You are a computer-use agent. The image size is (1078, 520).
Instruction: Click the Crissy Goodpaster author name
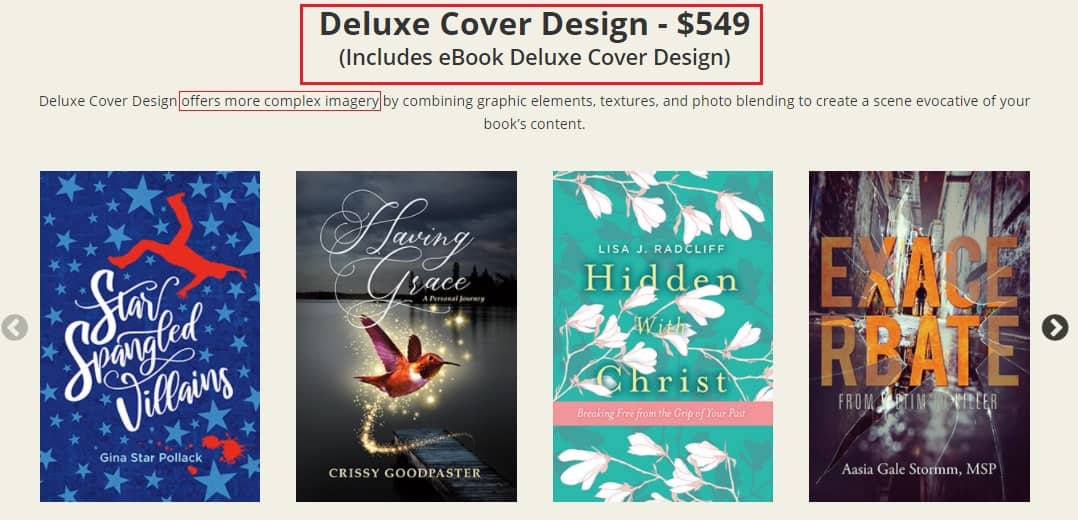(x=405, y=473)
